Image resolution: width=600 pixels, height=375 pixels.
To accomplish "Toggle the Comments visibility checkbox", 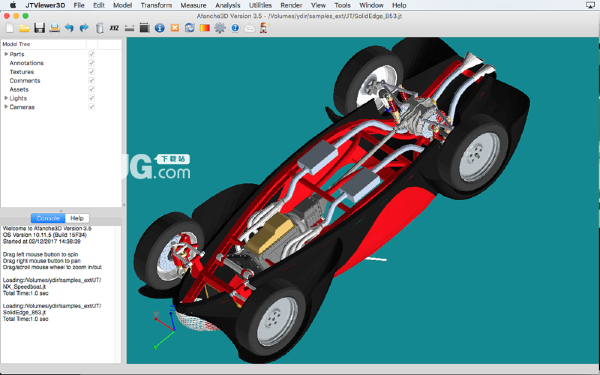I will coord(91,80).
